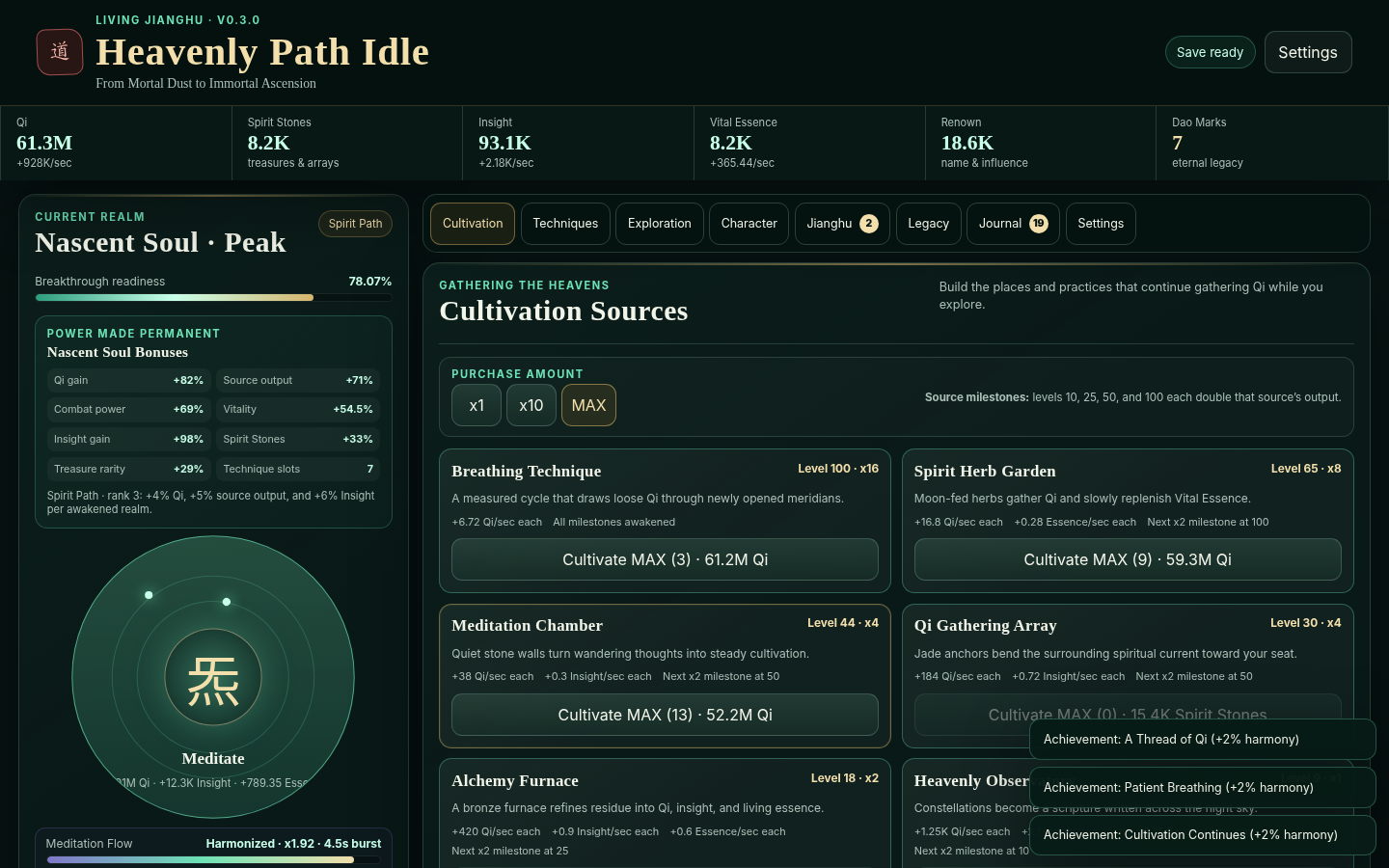
Task: Click the Spirit Stones +33% bonus
Action: pos(298,439)
